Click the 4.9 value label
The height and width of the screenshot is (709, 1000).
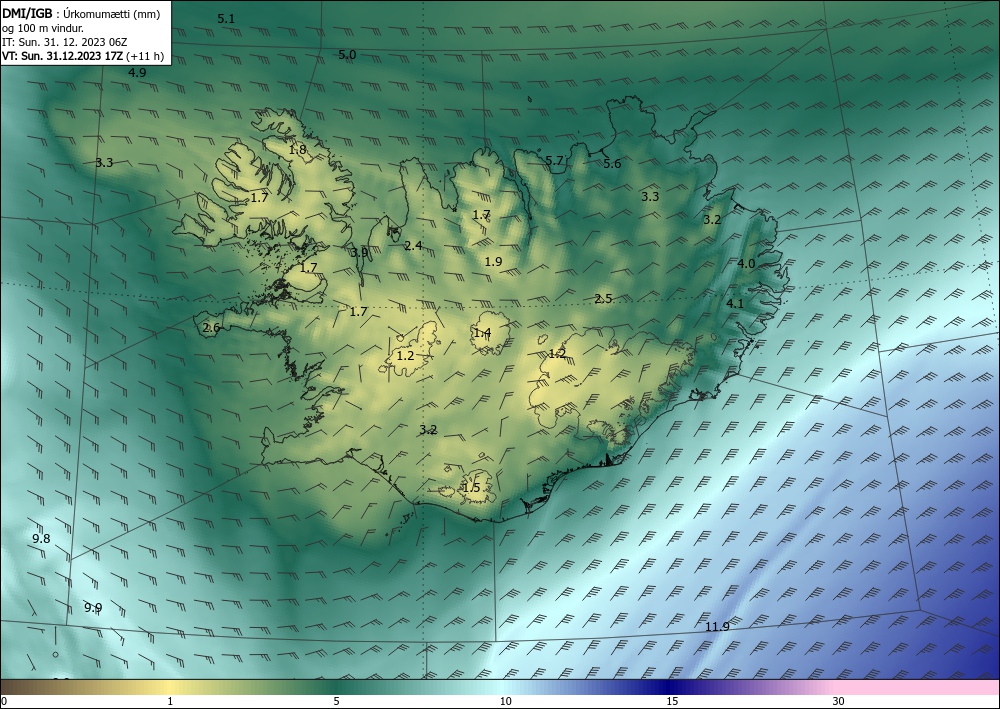point(137,73)
